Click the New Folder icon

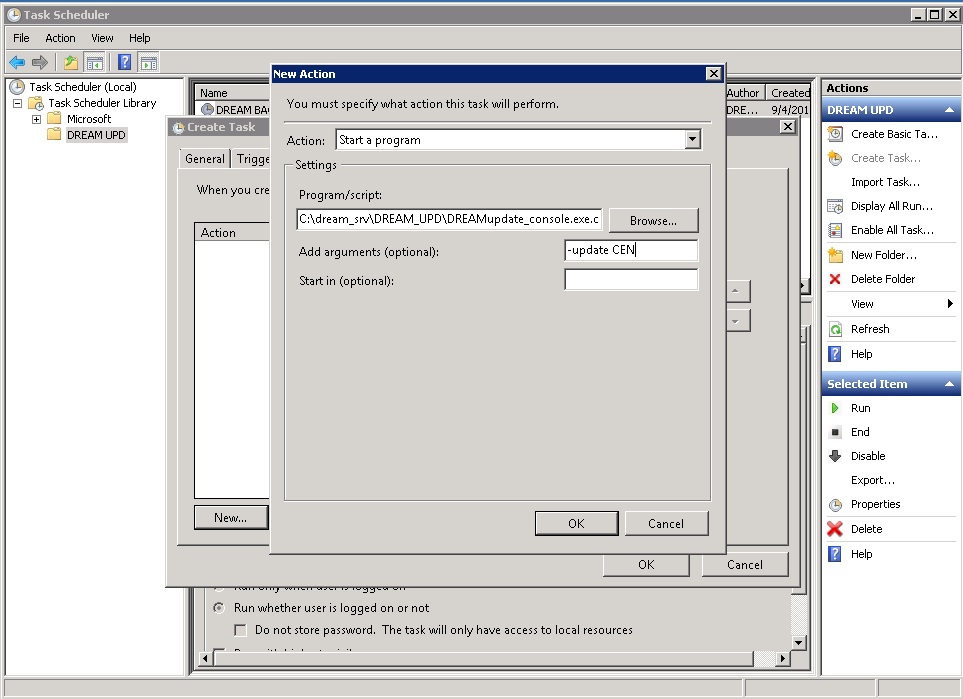pos(835,255)
